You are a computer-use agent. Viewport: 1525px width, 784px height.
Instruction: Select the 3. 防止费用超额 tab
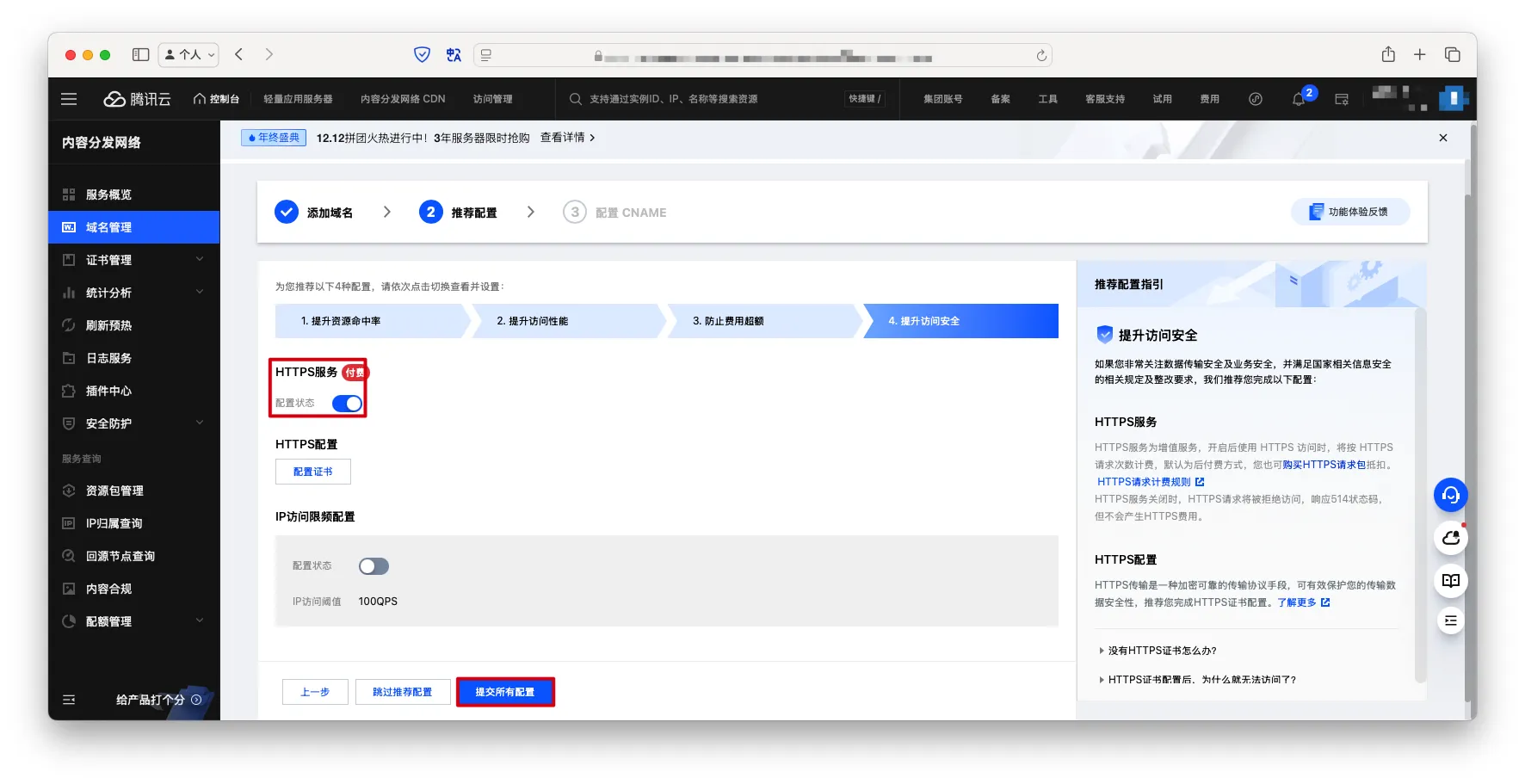[762, 321]
